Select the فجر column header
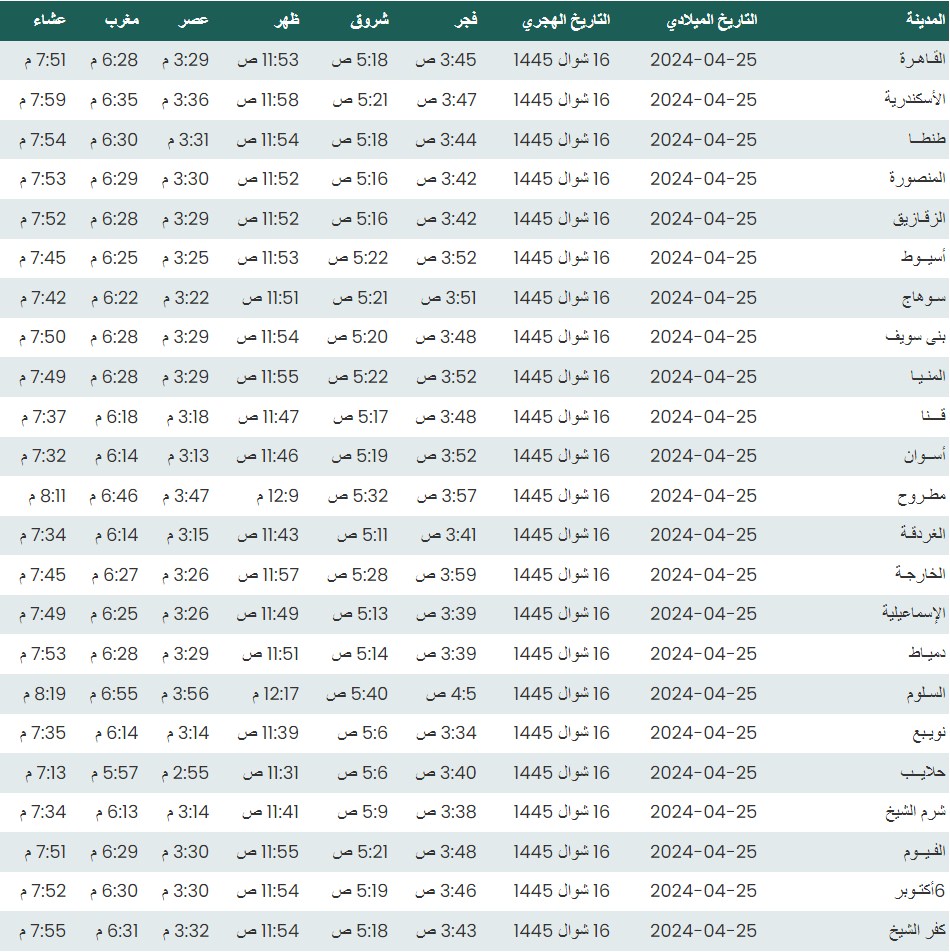 (465, 21)
